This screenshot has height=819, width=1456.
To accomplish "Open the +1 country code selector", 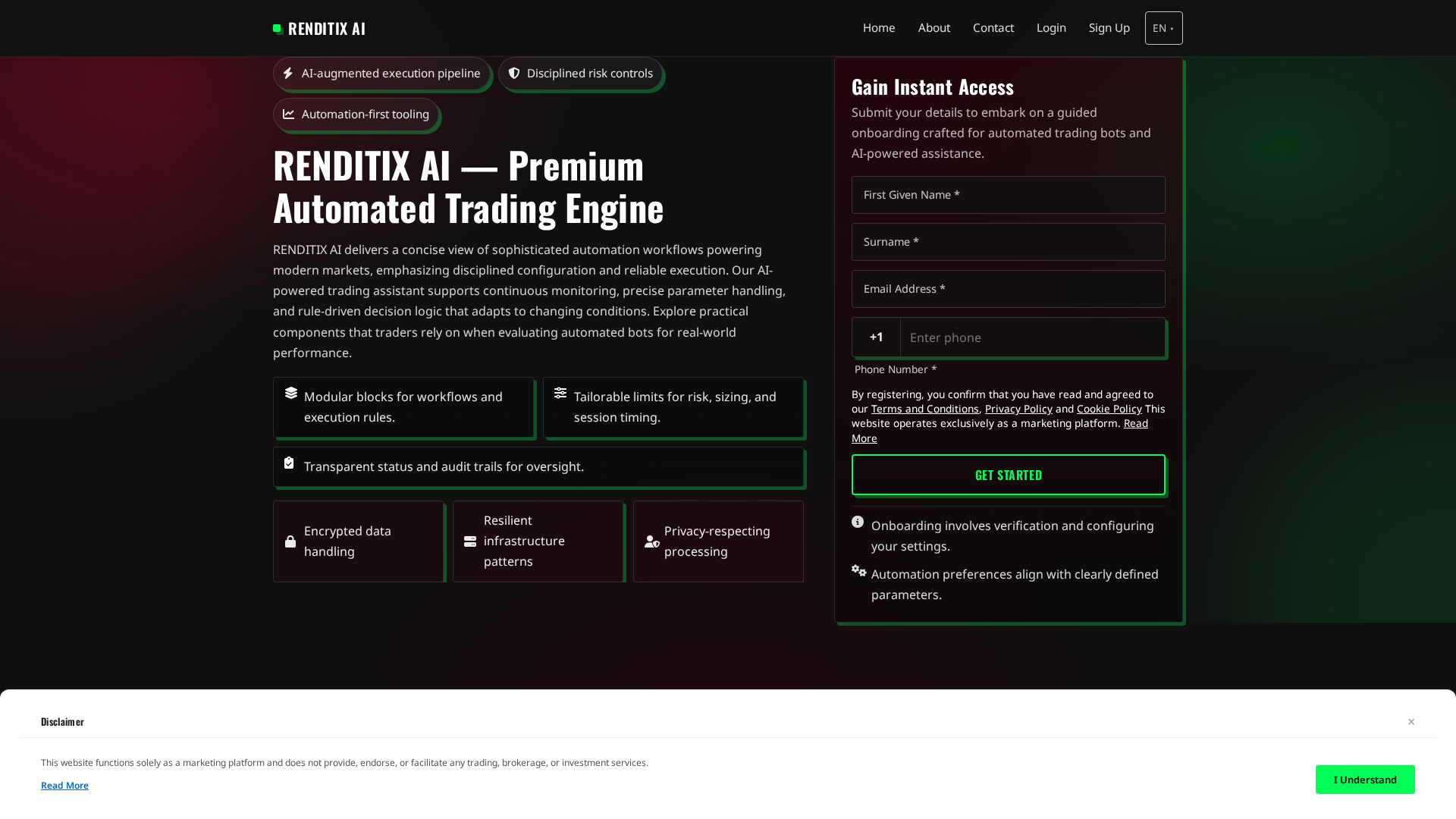I will (x=876, y=337).
